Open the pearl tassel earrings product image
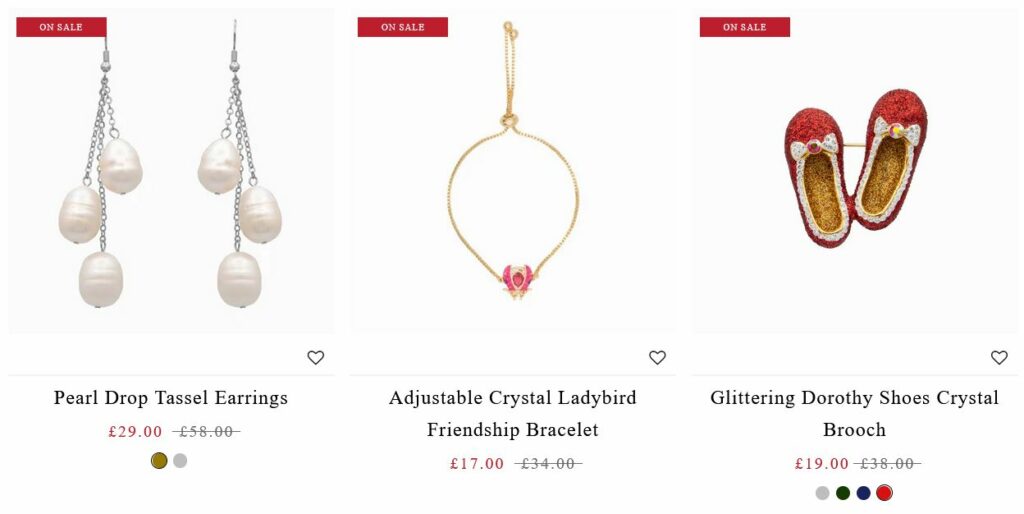1024x514 pixels. (x=171, y=171)
